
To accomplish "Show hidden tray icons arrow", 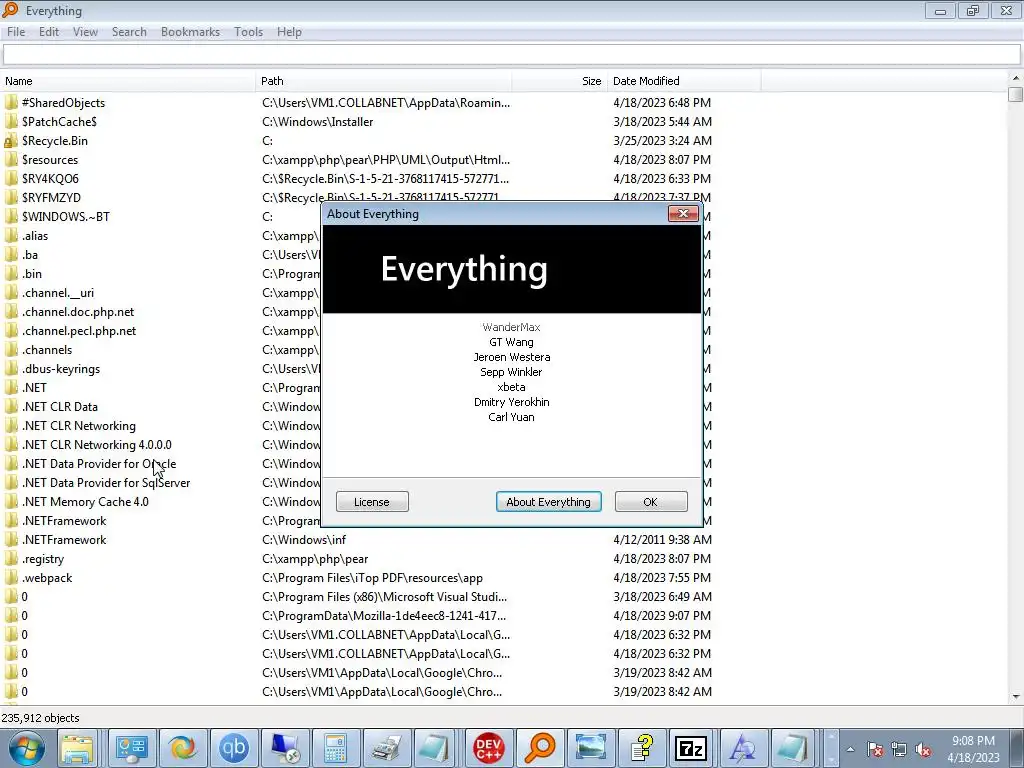I will (x=850, y=750).
